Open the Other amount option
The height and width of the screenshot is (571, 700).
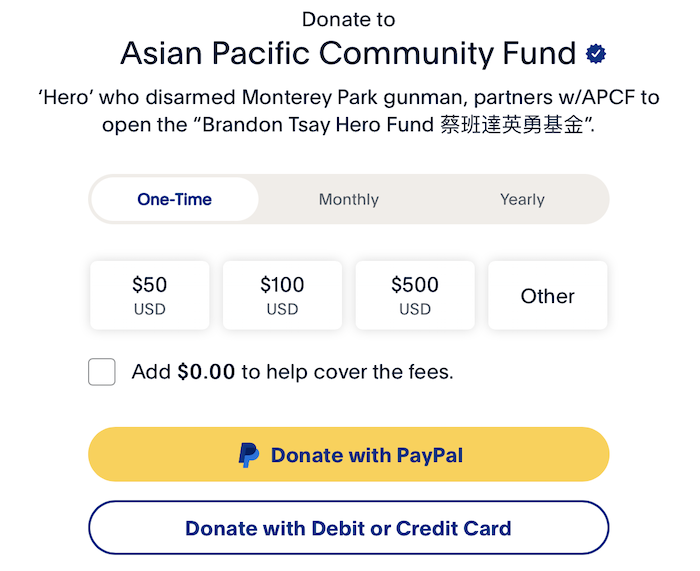coord(548,296)
